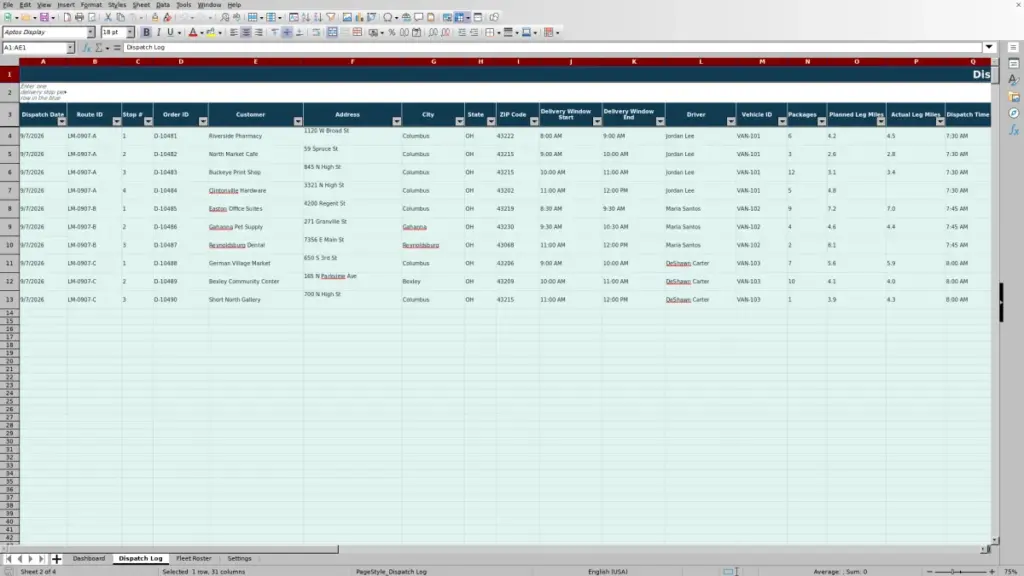Open filter dropdown for Driver column

(x=731, y=121)
